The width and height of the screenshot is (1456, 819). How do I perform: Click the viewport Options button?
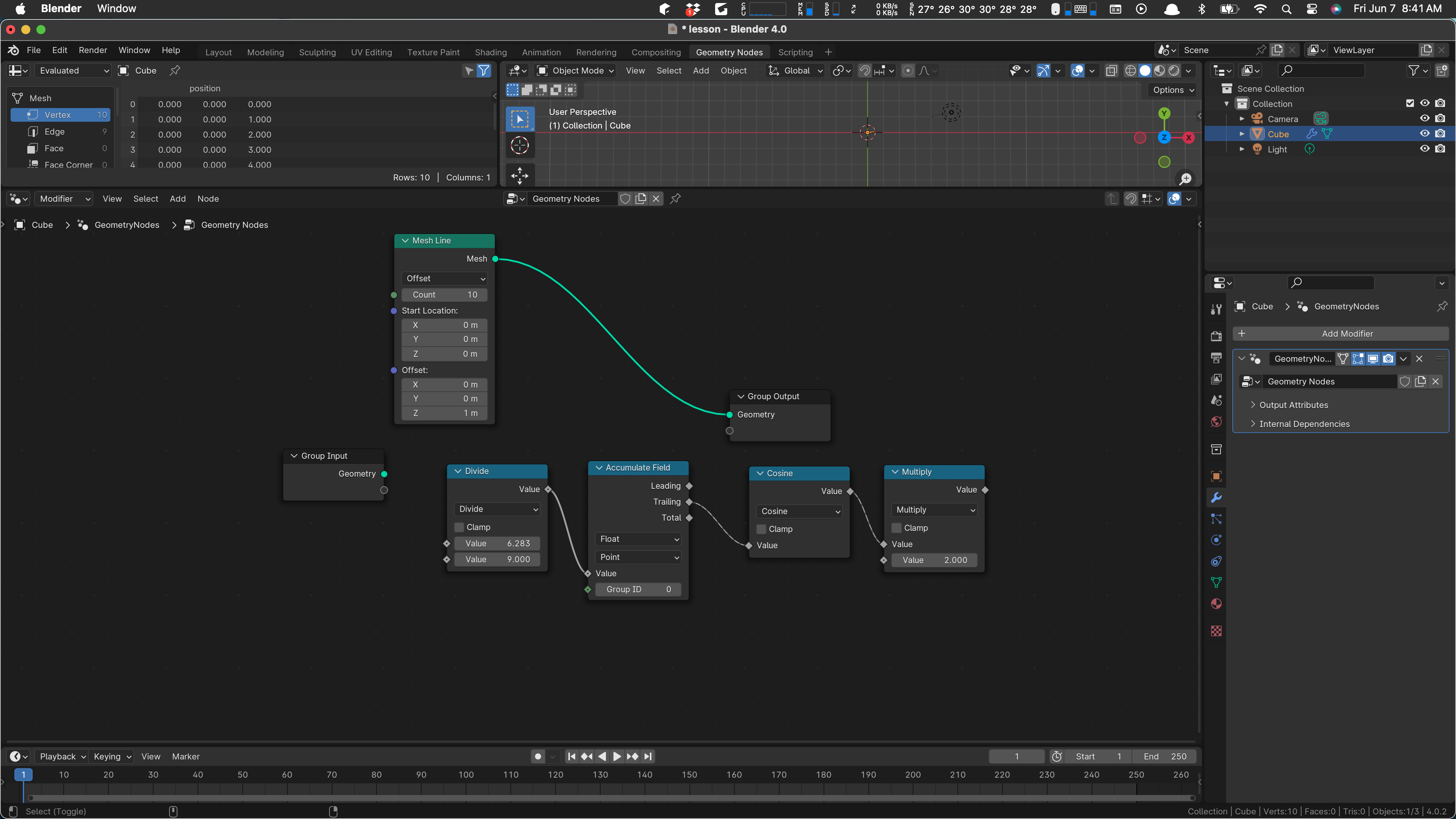pyautogui.click(x=1174, y=90)
